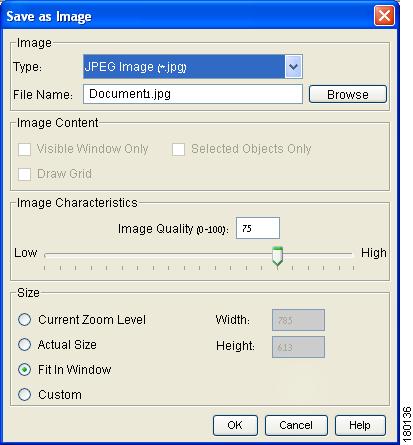The image size is (413, 445).
Task: Select the JPEG Image type combo box
Action: pyautogui.click(x=193, y=67)
